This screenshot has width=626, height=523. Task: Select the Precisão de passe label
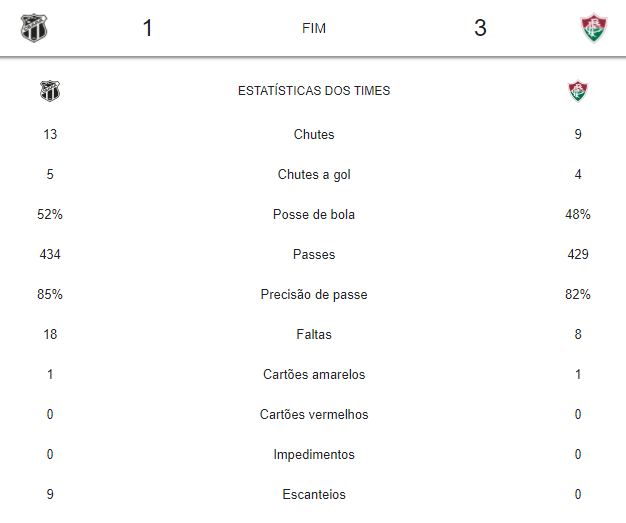point(314,295)
